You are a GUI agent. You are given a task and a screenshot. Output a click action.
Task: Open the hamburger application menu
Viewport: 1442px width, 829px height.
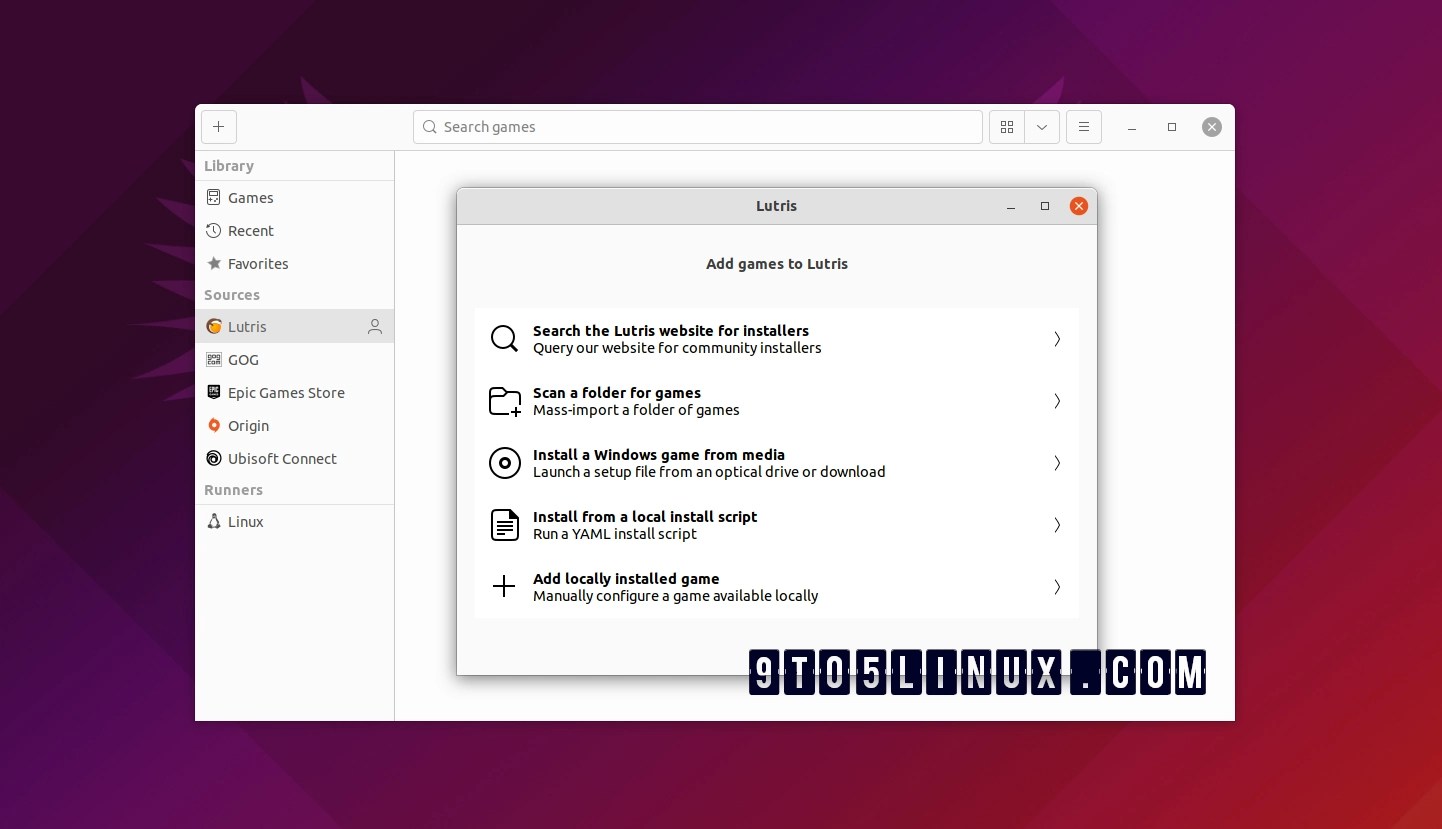(1084, 127)
